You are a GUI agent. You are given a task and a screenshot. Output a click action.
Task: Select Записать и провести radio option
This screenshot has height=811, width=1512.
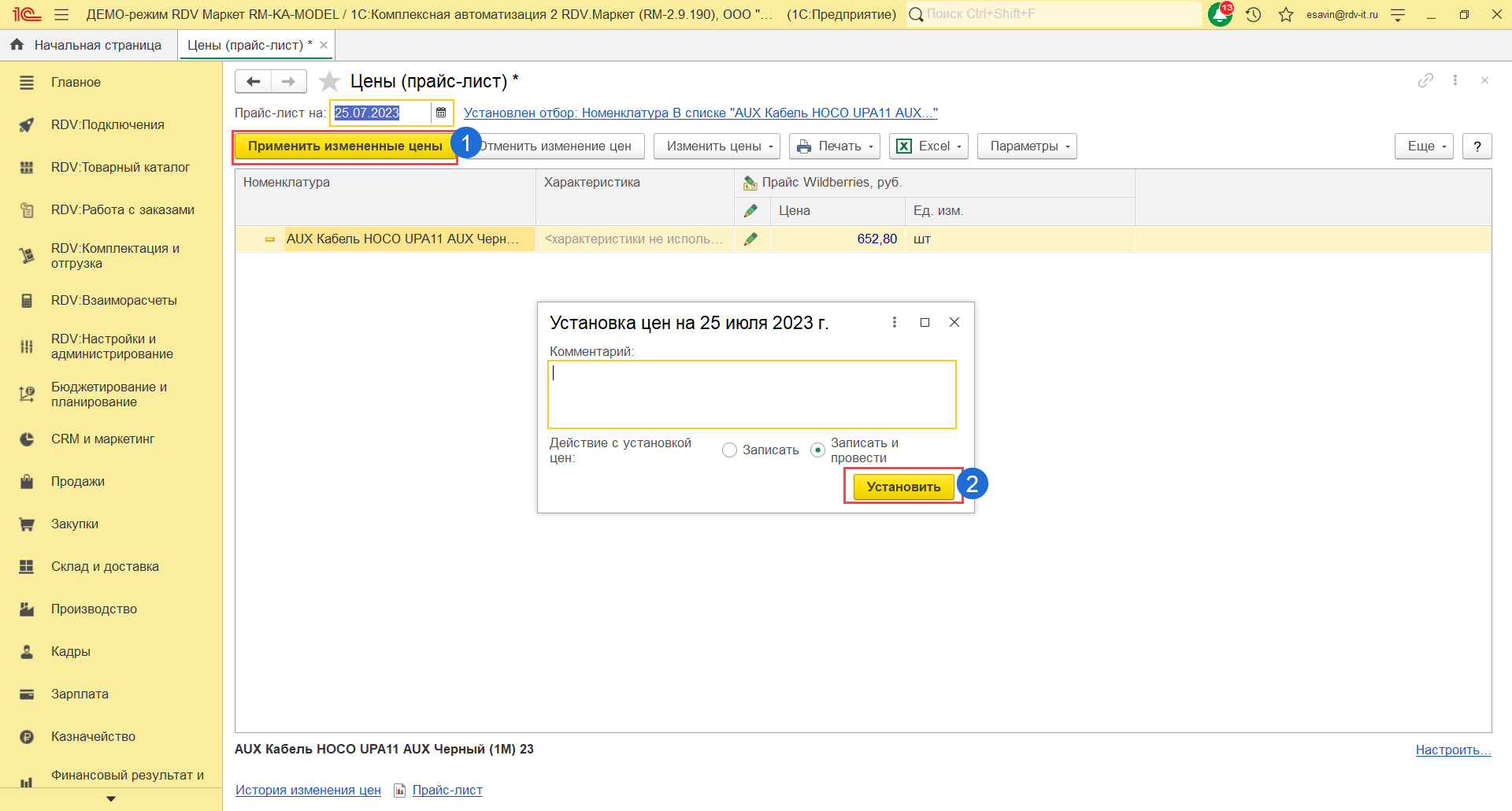pyautogui.click(x=818, y=450)
